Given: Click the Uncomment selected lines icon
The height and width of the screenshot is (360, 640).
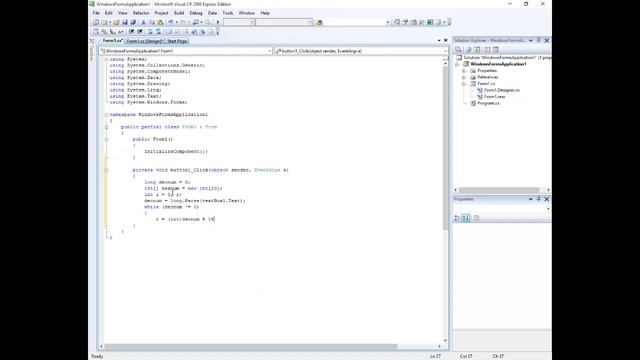Looking at the screenshot, I should [x=158, y=31].
